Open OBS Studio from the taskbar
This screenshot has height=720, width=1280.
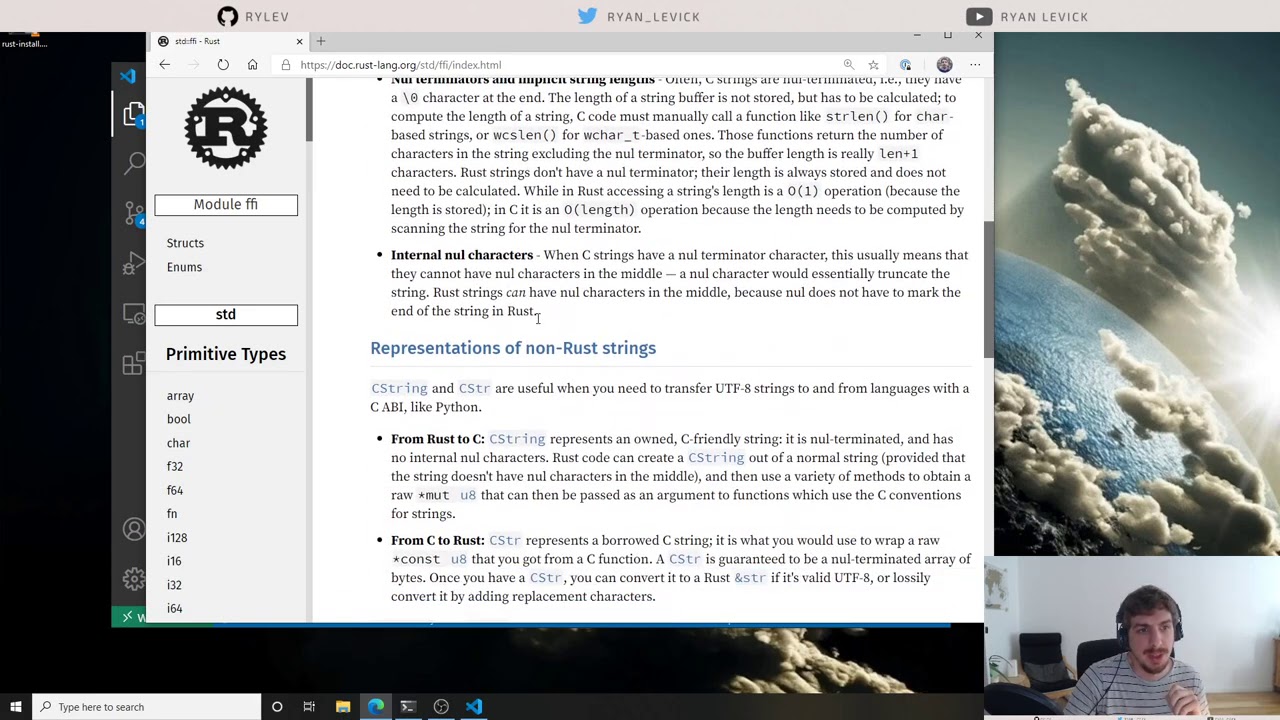tap(441, 707)
